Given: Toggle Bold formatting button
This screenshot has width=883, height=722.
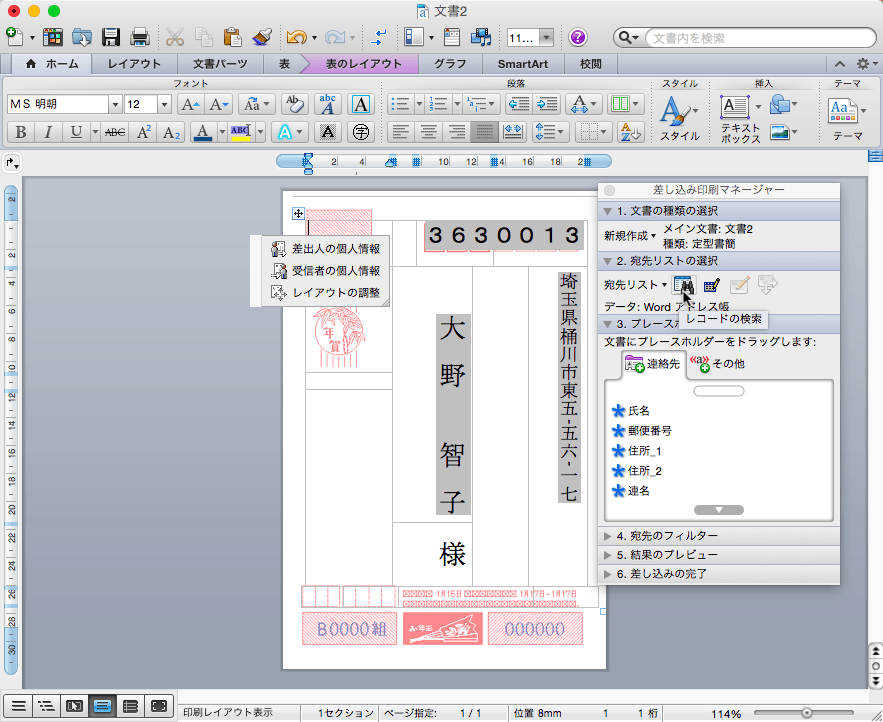Looking at the screenshot, I should pos(21,133).
